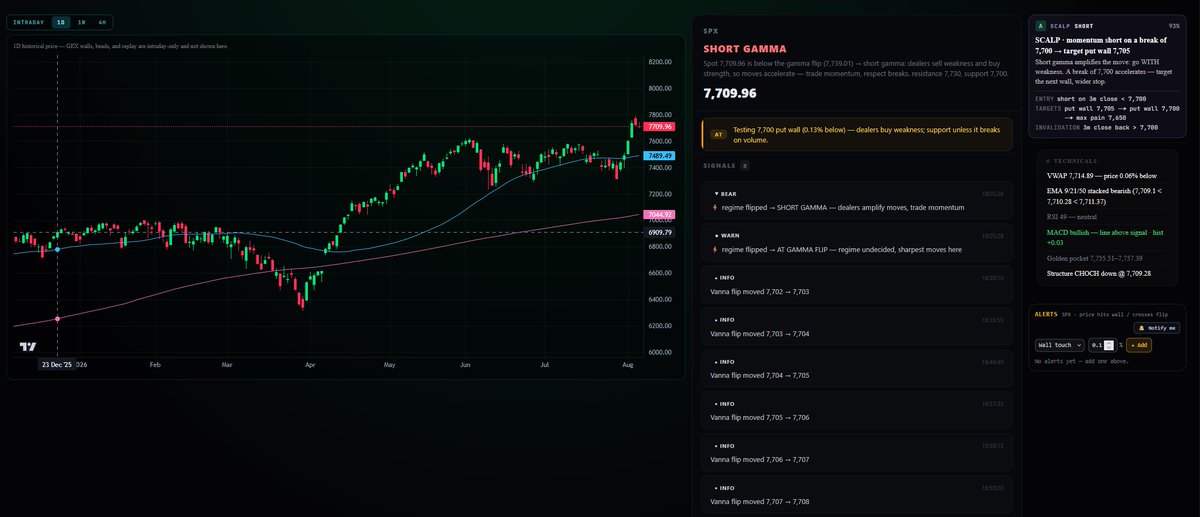1200x517 pixels.
Task: Click the 6909.79 crosshair price label
Action: 659,232
